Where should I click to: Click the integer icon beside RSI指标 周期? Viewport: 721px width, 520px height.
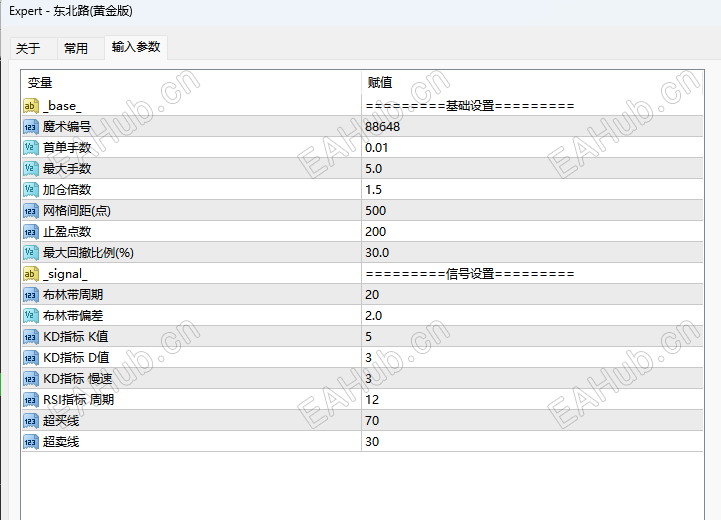coord(31,400)
